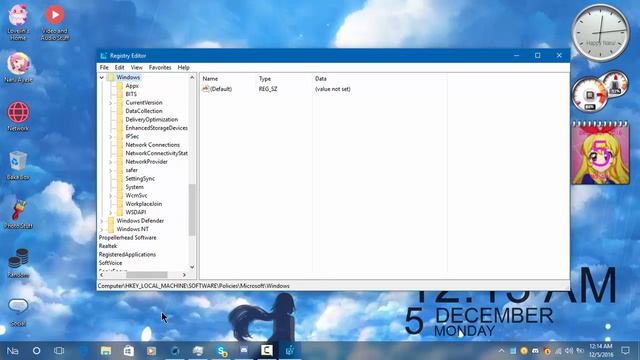Click the Discord icon in system tray

click(535, 351)
